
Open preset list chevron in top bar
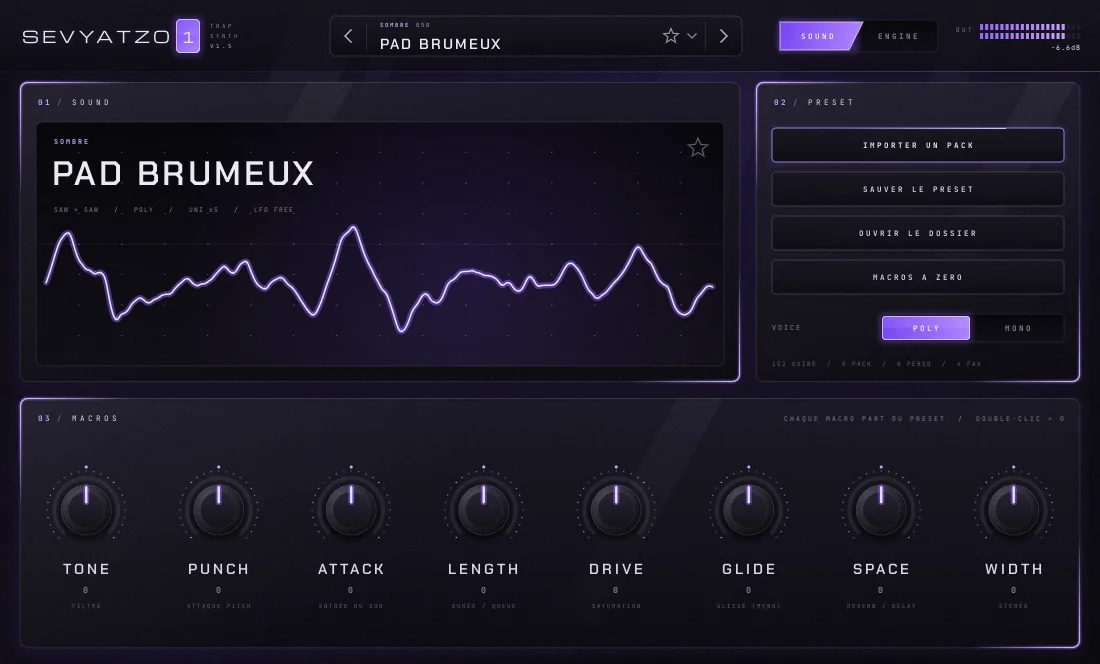(x=692, y=36)
